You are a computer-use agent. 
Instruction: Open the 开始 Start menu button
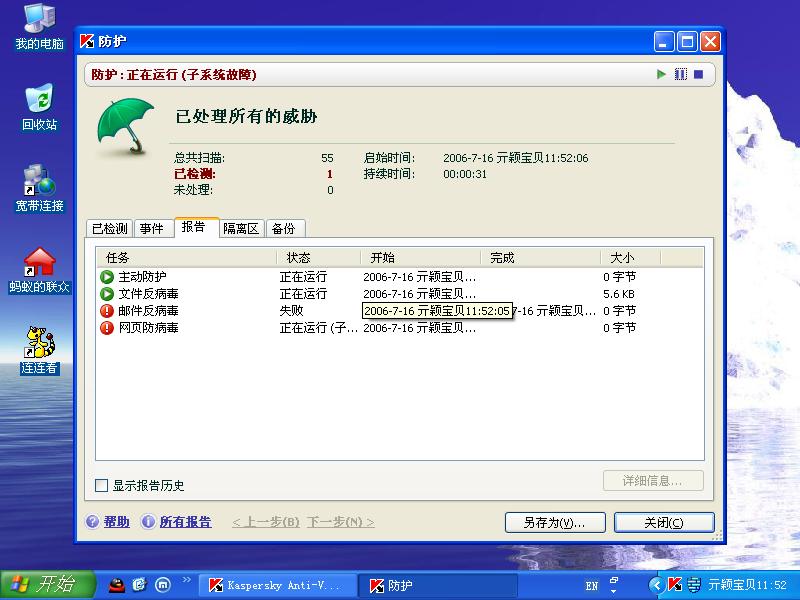tap(47, 585)
